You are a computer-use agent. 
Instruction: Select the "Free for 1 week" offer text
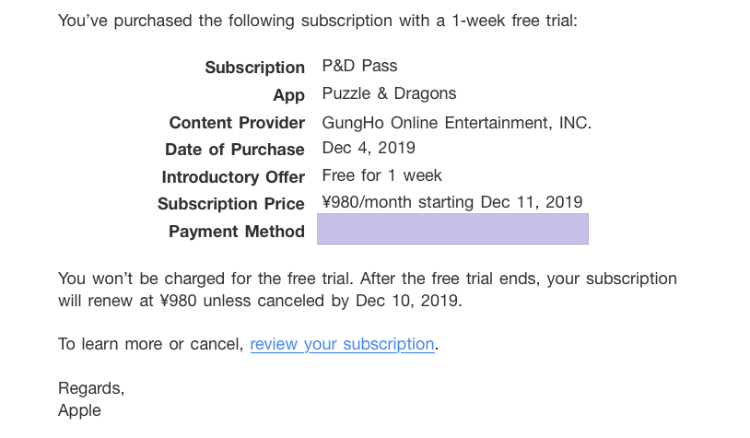pos(382,176)
